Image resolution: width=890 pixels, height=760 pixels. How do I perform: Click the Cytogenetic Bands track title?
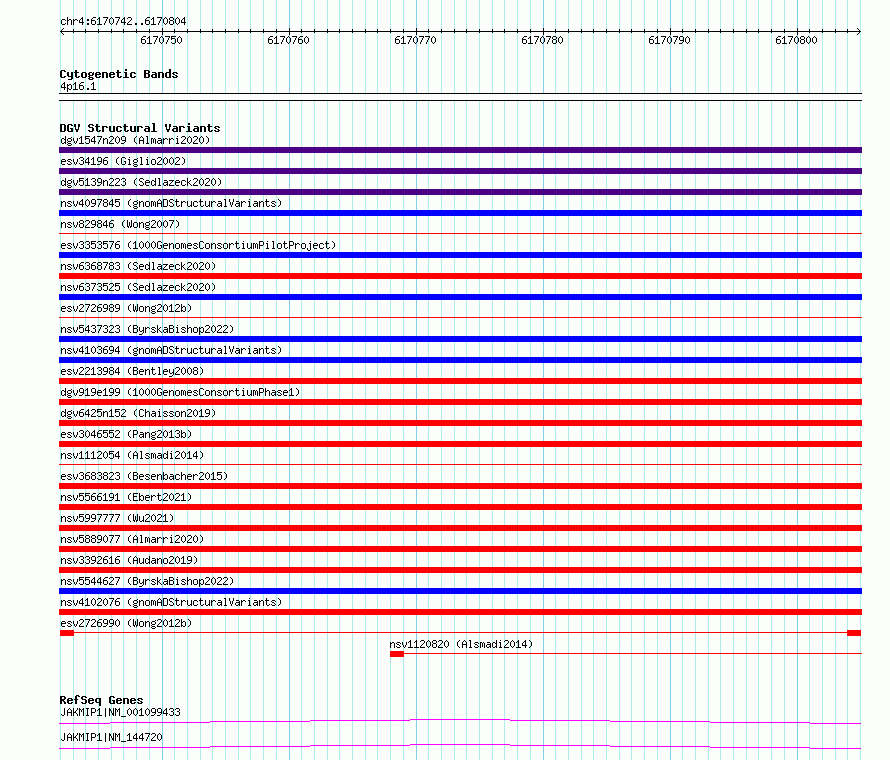click(x=119, y=74)
